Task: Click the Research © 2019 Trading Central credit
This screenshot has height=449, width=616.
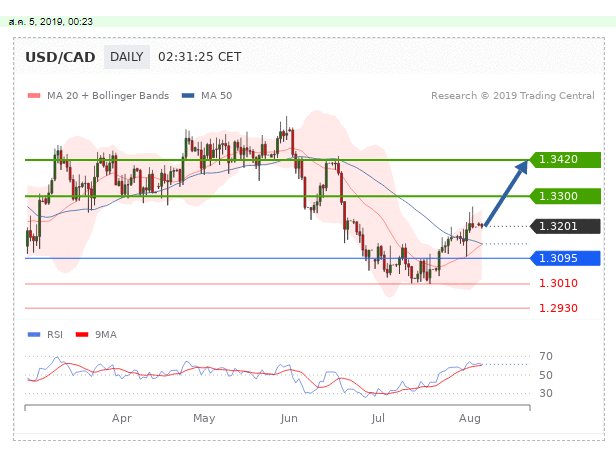Action: [513, 96]
